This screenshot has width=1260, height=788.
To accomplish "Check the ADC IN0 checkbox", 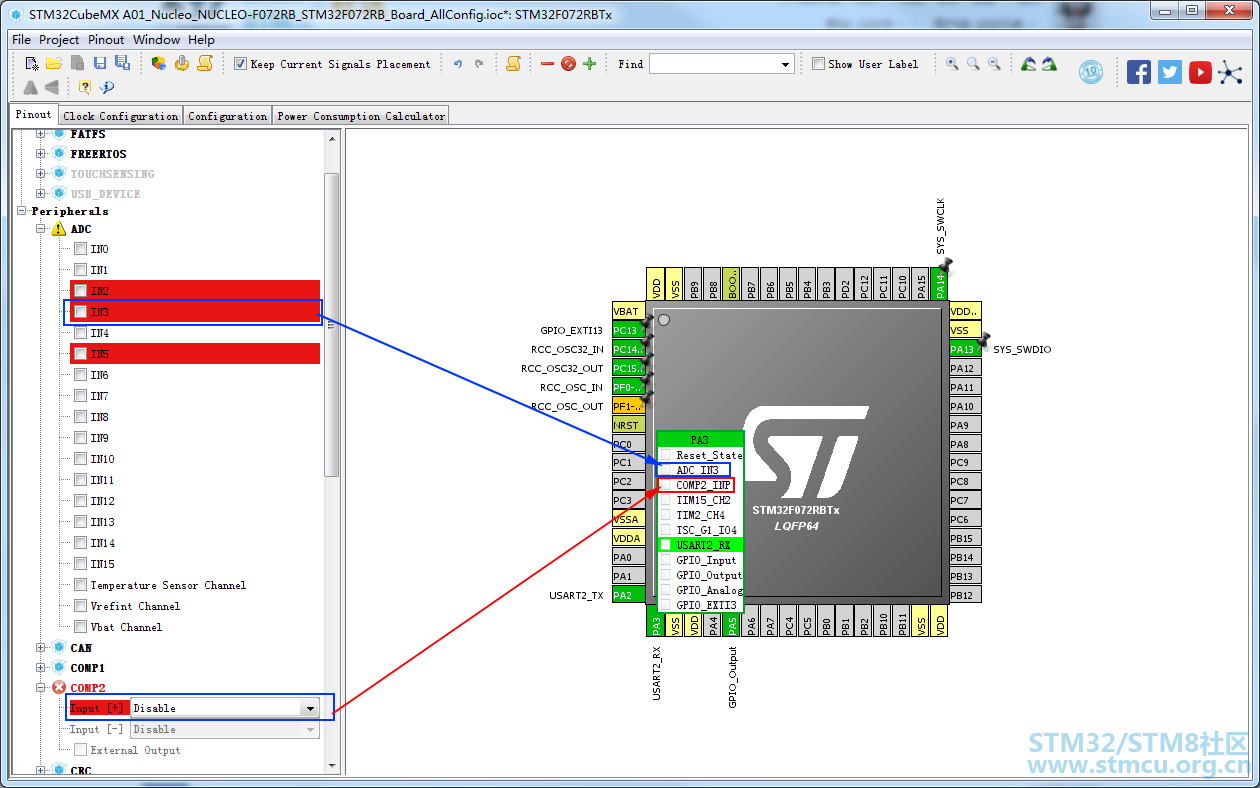I will click(x=80, y=249).
